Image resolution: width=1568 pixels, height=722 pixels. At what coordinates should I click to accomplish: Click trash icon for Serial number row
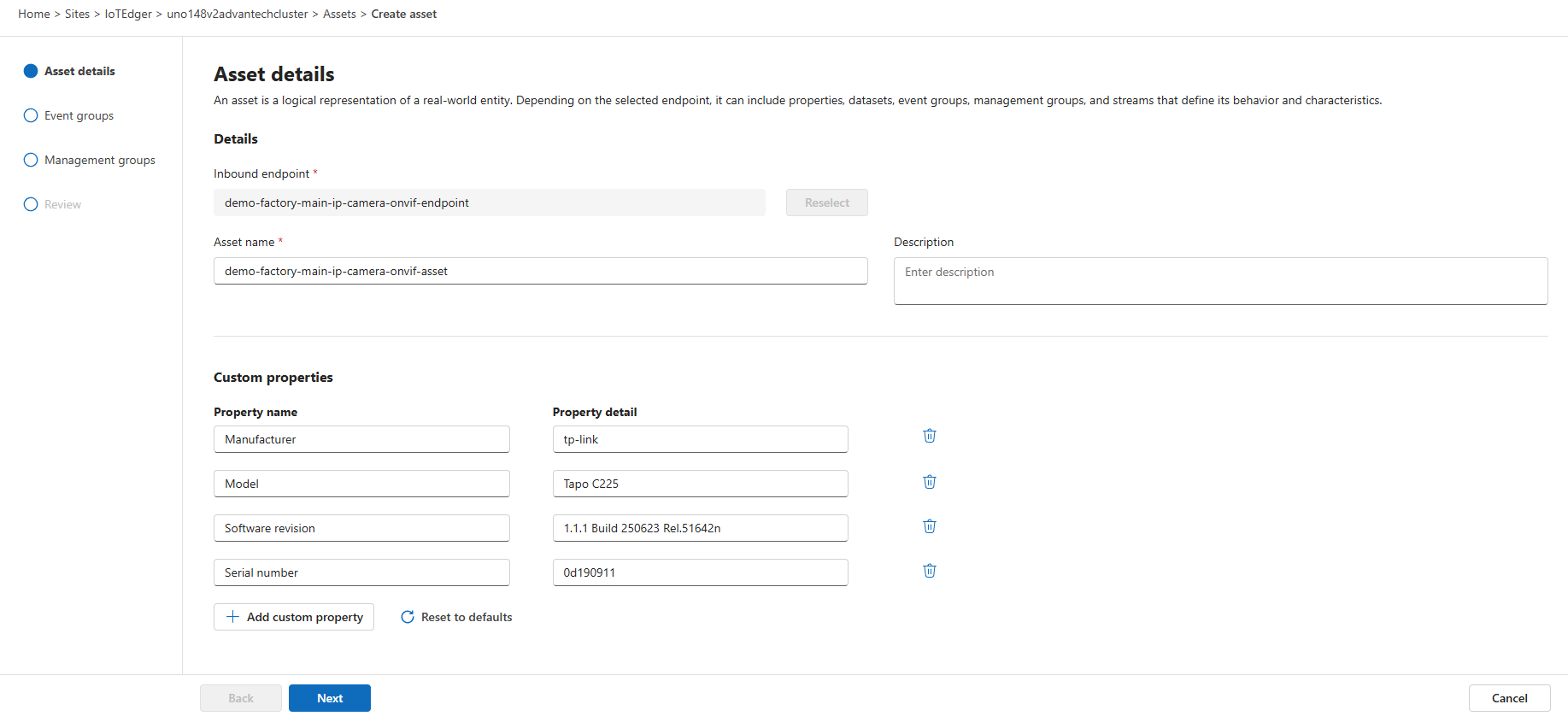(x=930, y=571)
